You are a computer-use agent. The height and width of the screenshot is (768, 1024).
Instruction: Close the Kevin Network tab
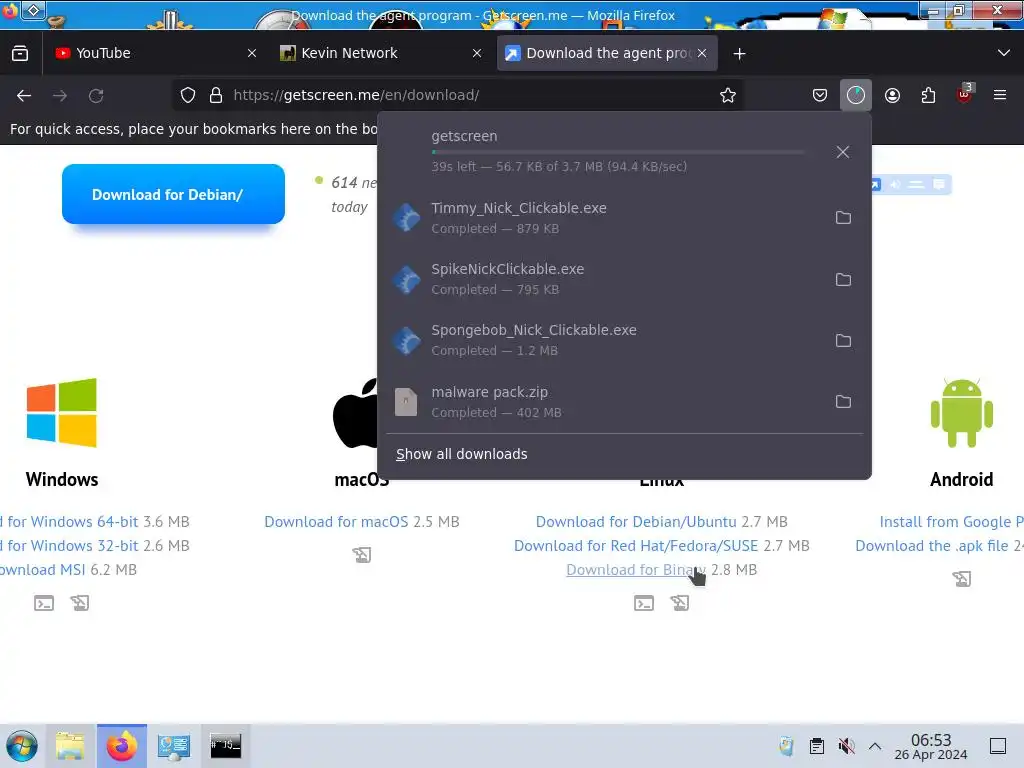point(477,54)
